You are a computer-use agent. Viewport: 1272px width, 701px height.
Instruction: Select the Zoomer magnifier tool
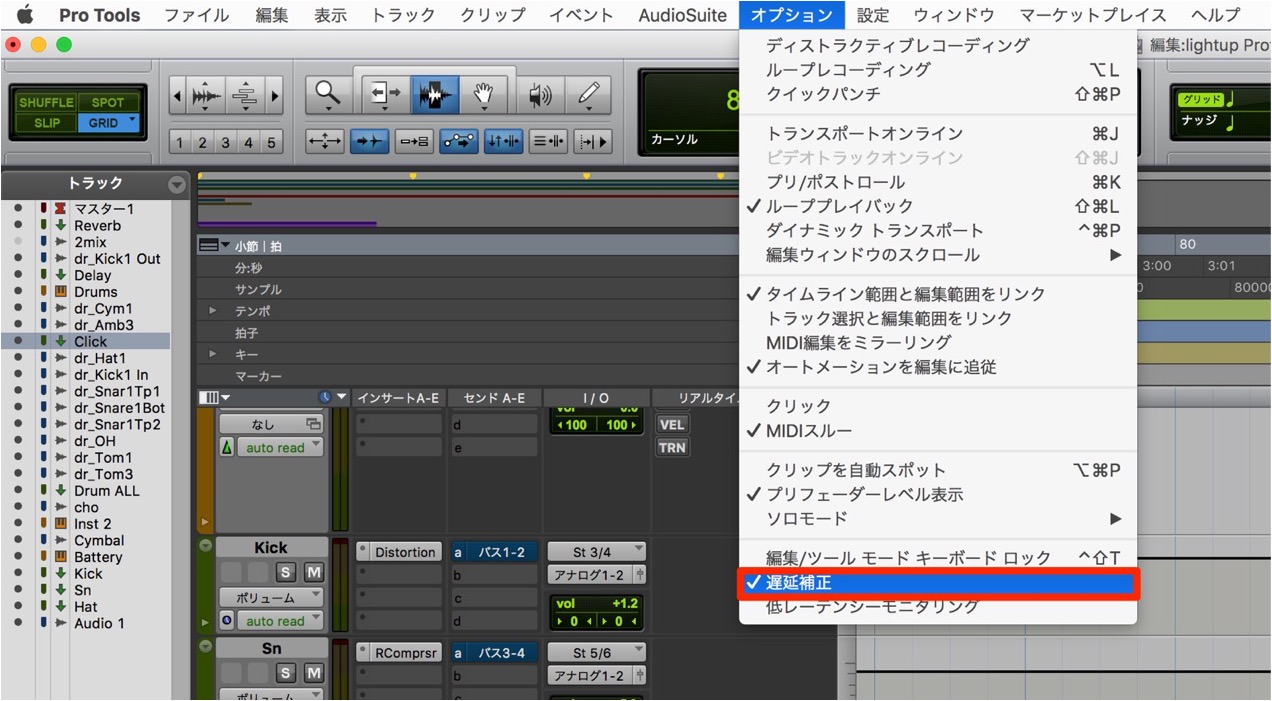pos(327,94)
